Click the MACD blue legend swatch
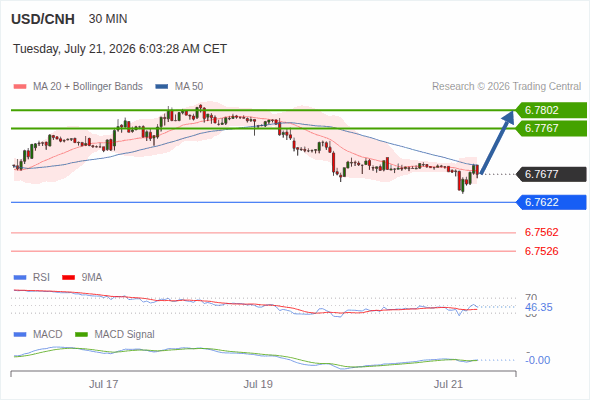Image resolution: width=590 pixels, height=400 pixels. 20,335
